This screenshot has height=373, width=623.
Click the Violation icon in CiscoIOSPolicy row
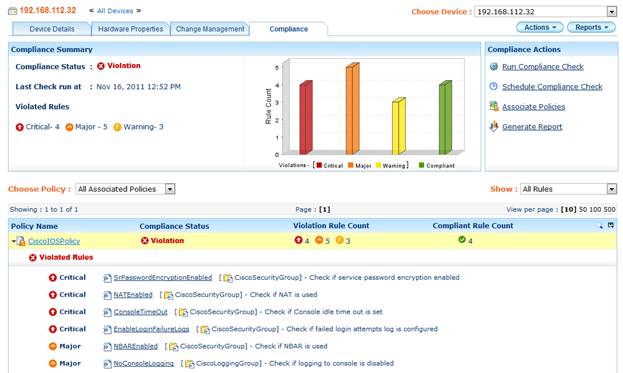click(x=145, y=241)
